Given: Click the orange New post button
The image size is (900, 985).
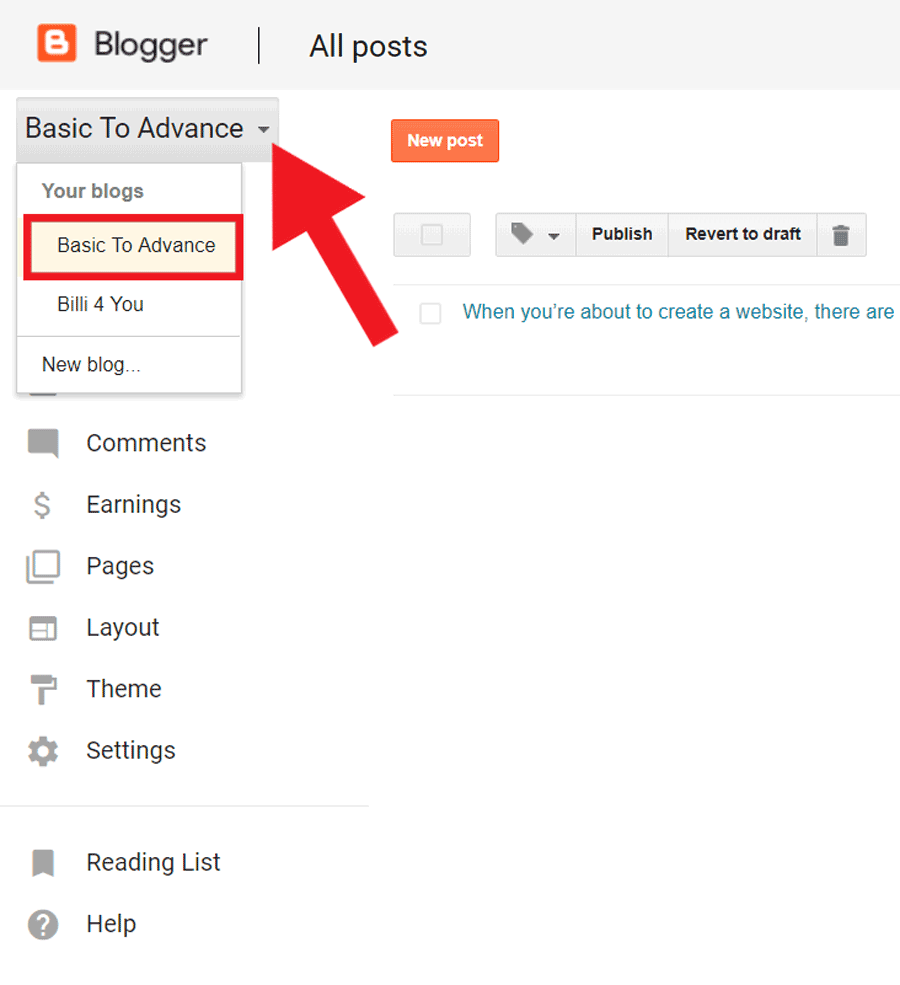Looking at the screenshot, I should (x=445, y=141).
